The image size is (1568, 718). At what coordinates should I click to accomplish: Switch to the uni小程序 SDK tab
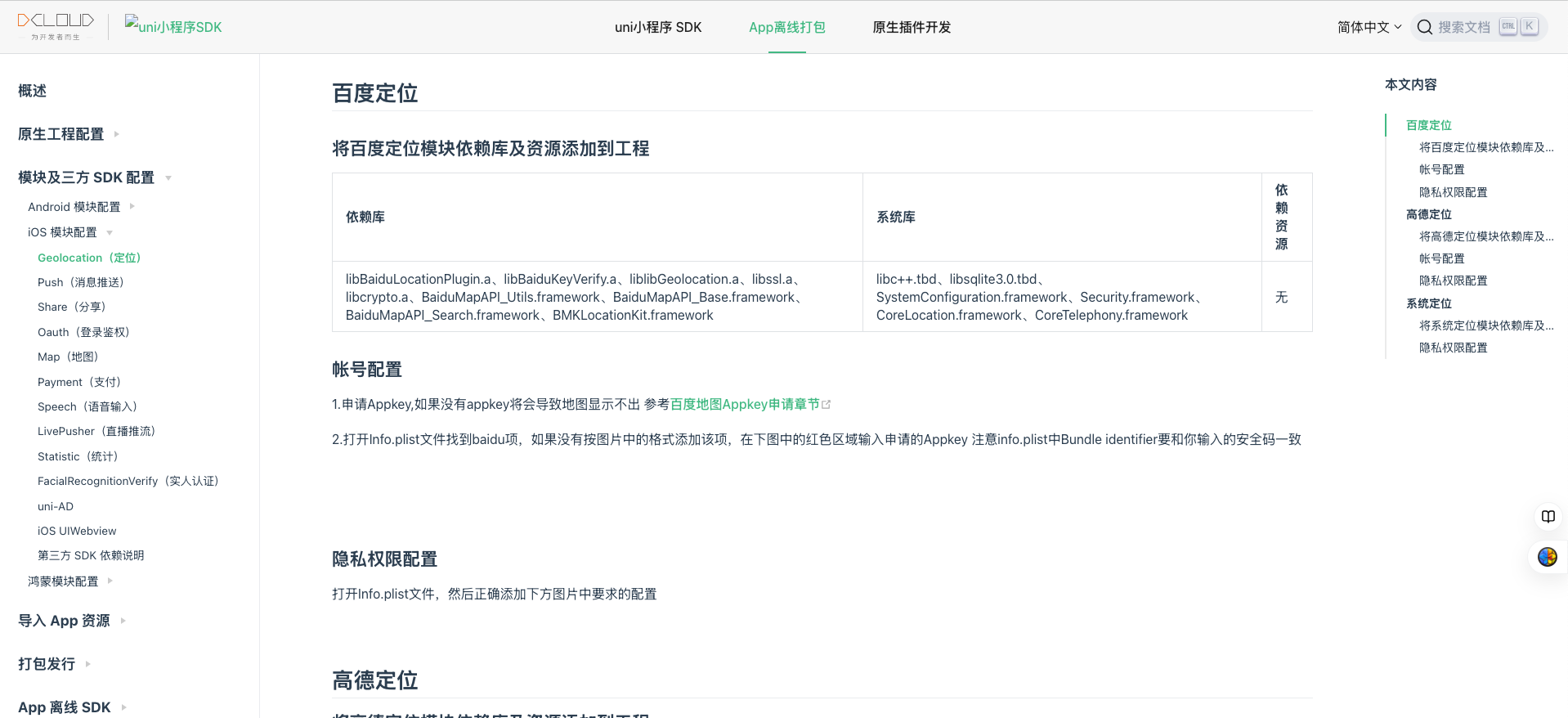pos(657,27)
